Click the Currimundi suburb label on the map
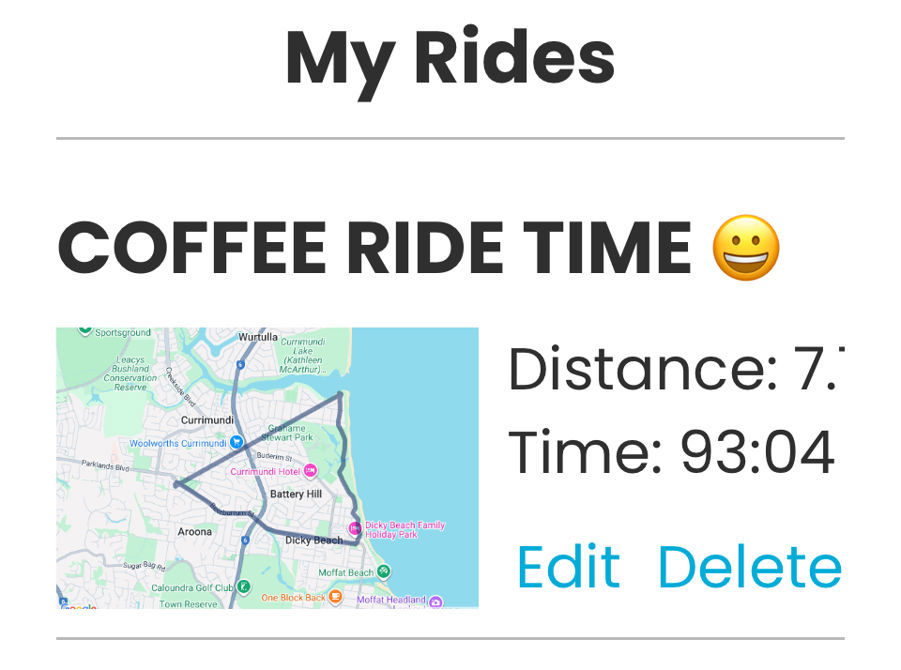 click(207, 420)
